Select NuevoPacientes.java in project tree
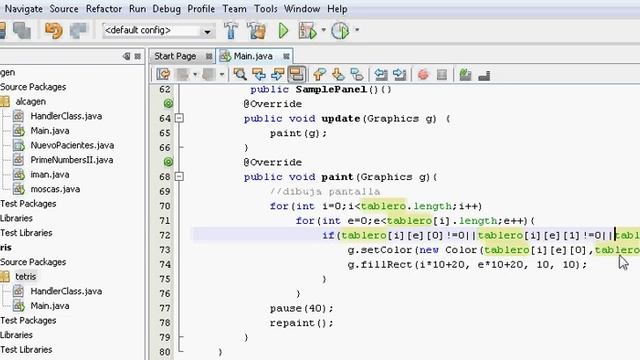This screenshot has width=640, height=360. (x=72, y=145)
